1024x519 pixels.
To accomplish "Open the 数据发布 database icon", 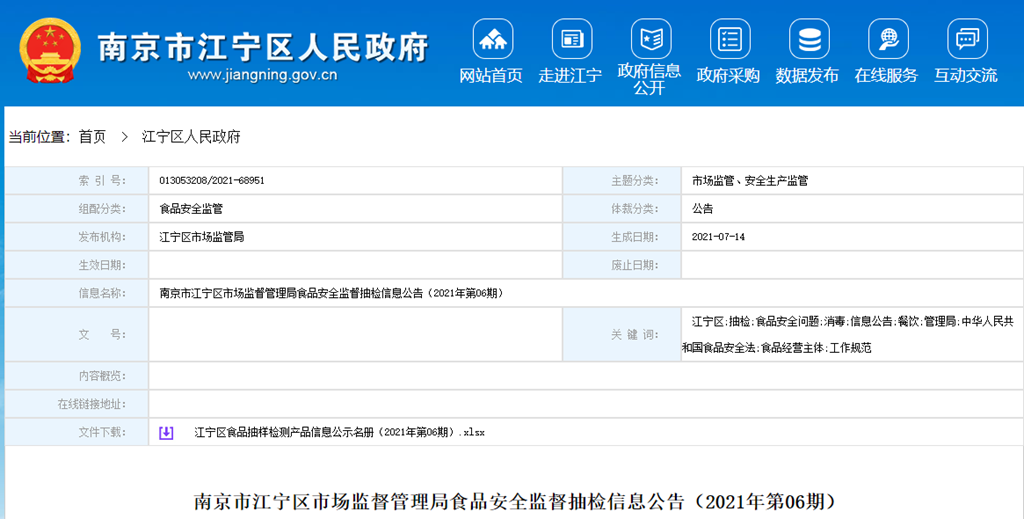I will pyautogui.click(x=808, y=39).
